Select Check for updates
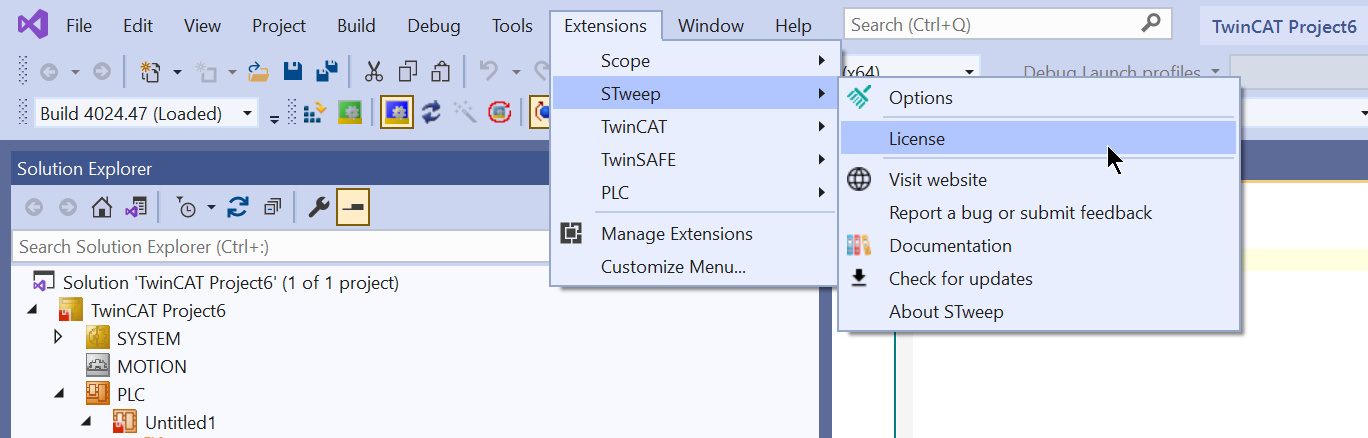1368x438 pixels. coord(1038,279)
